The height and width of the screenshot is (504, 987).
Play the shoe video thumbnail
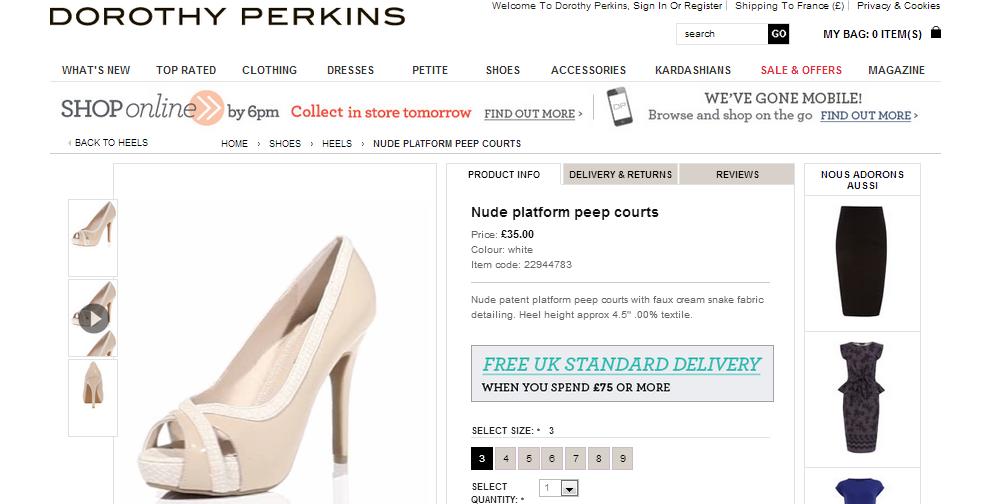94,318
